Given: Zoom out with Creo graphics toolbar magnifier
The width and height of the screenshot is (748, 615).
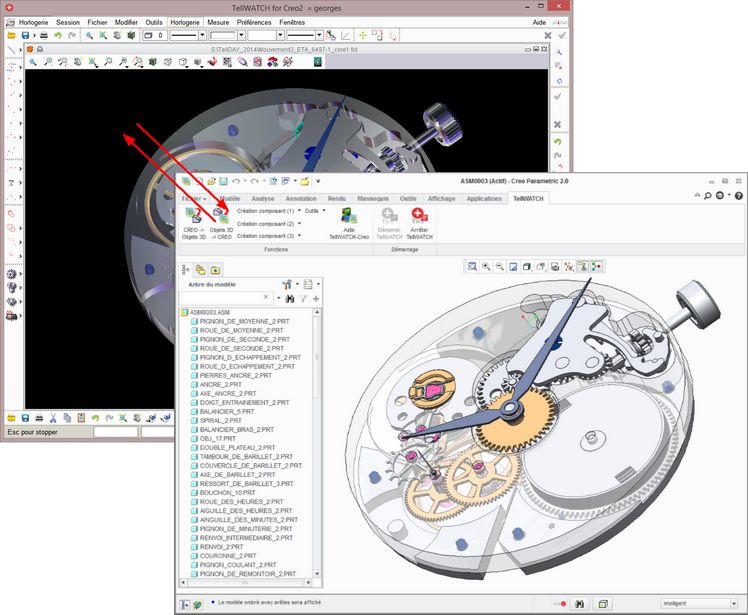Looking at the screenshot, I should pyautogui.click(x=500, y=267).
